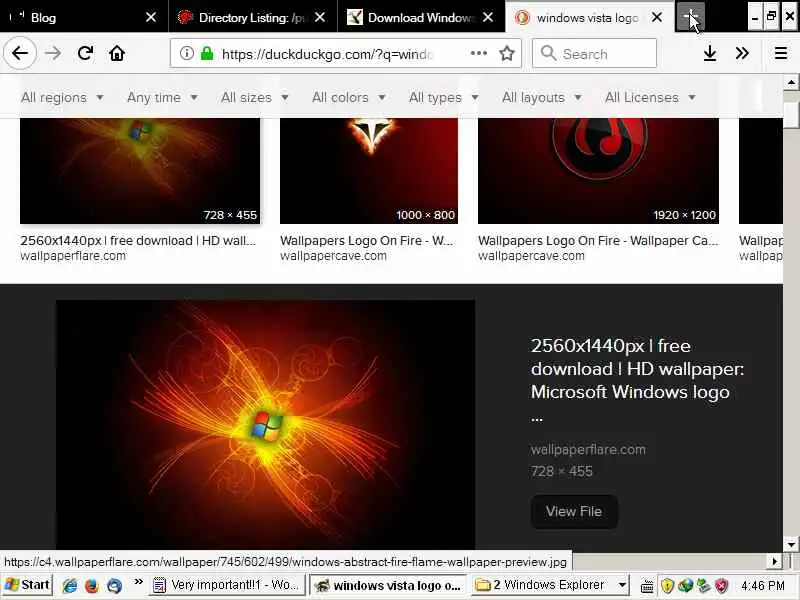Image resolution: width=800 pixels, height=600 pixels.
Task: Open the All regions filter dropdown
Action: click(62, 97)
